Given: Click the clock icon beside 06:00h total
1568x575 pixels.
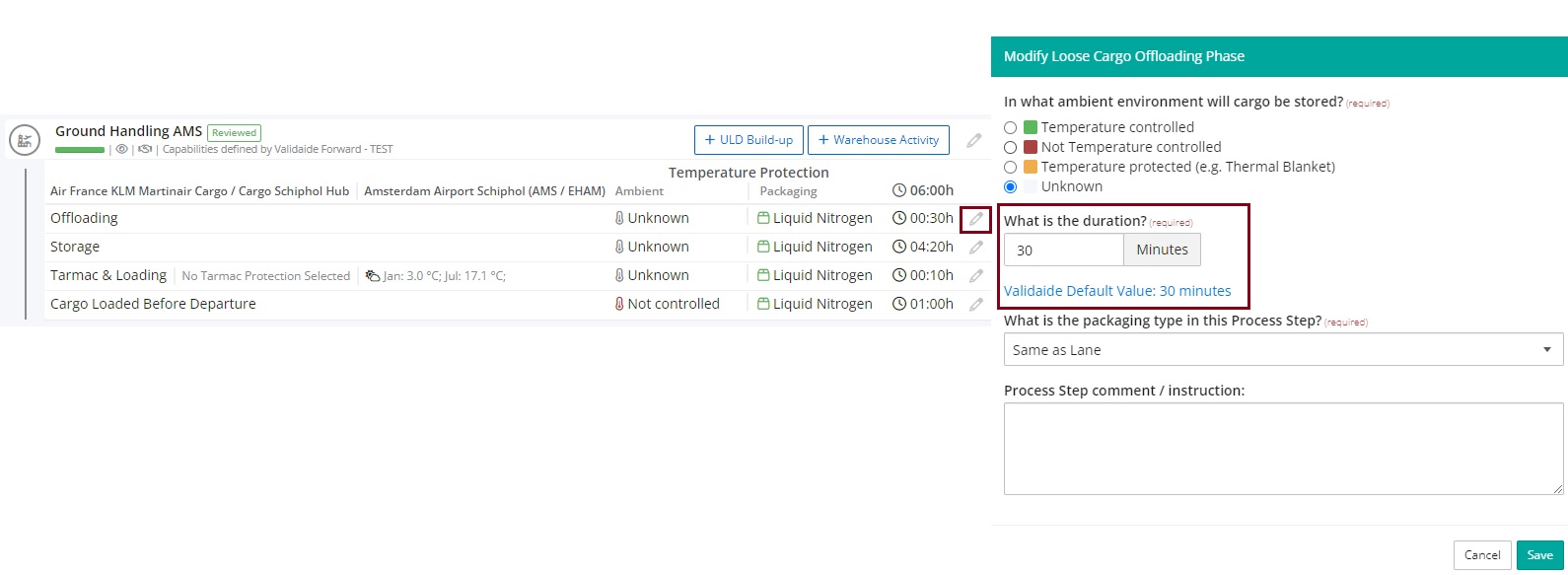Looking at the screenshot, I should [x=898, y=190].
